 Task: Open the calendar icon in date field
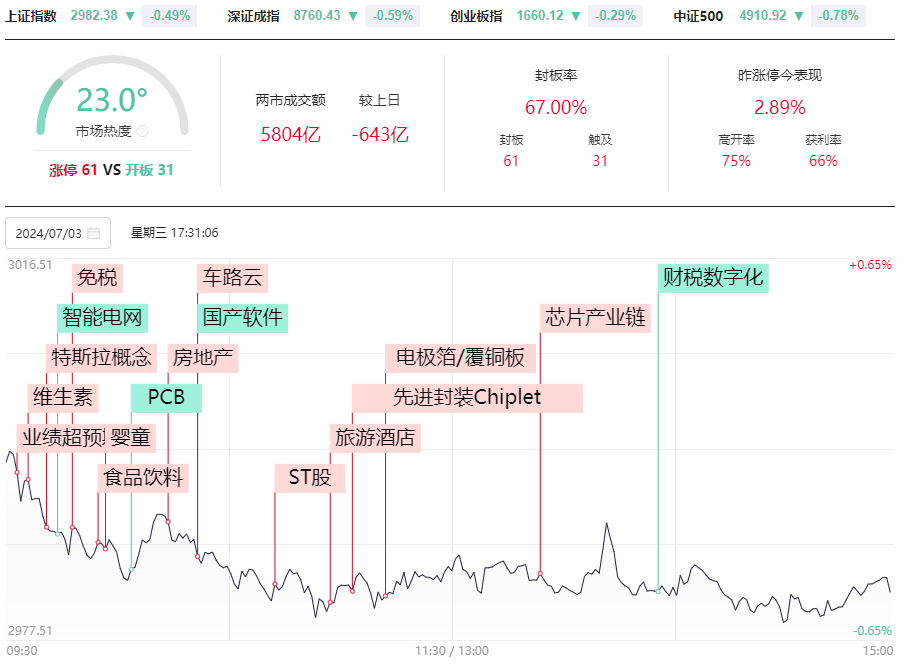tap(93, 233)
